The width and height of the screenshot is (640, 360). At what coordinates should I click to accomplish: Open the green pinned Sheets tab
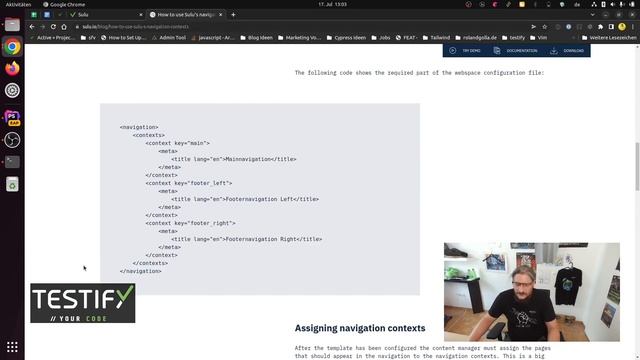(34, 15)
